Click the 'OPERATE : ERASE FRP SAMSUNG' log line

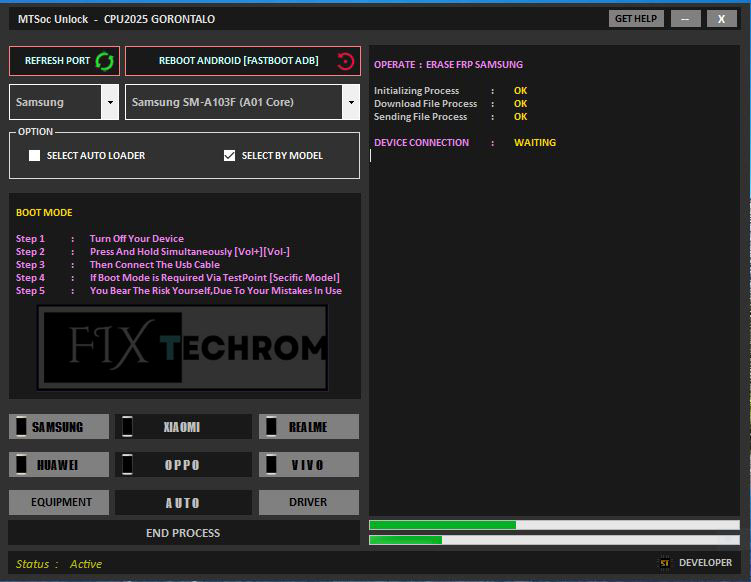pyautogui.click(x=448, y=65)
